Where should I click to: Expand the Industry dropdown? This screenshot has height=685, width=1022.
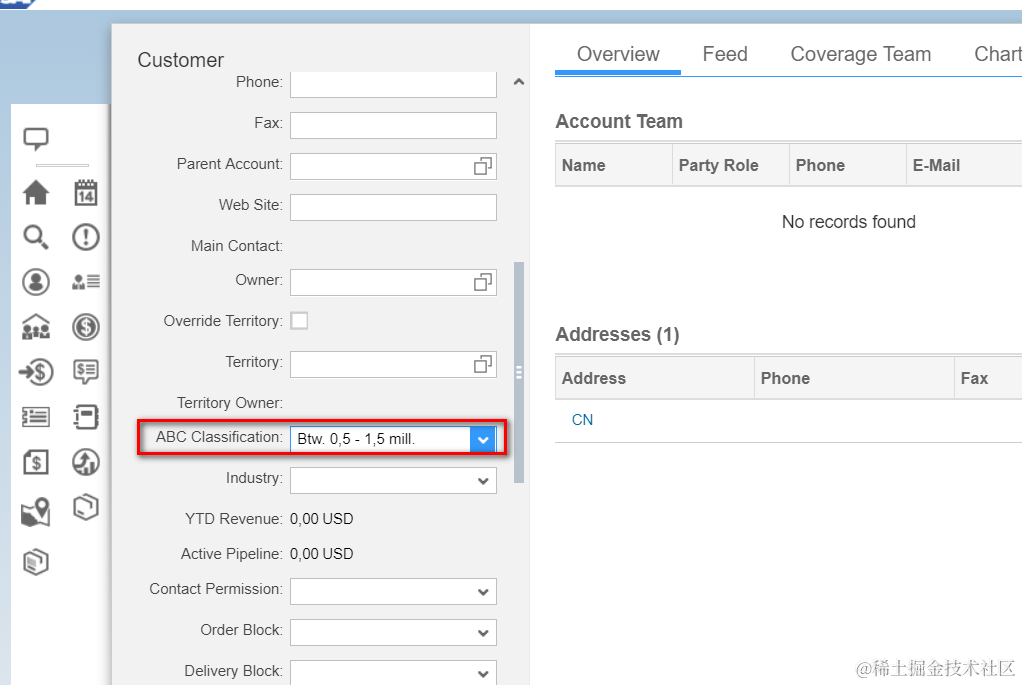coord(483,481)
